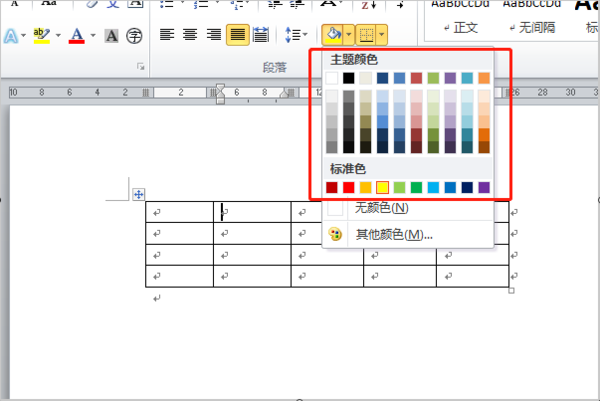Choose dark red standard color

pyautogui.click(x=332, y=187)
